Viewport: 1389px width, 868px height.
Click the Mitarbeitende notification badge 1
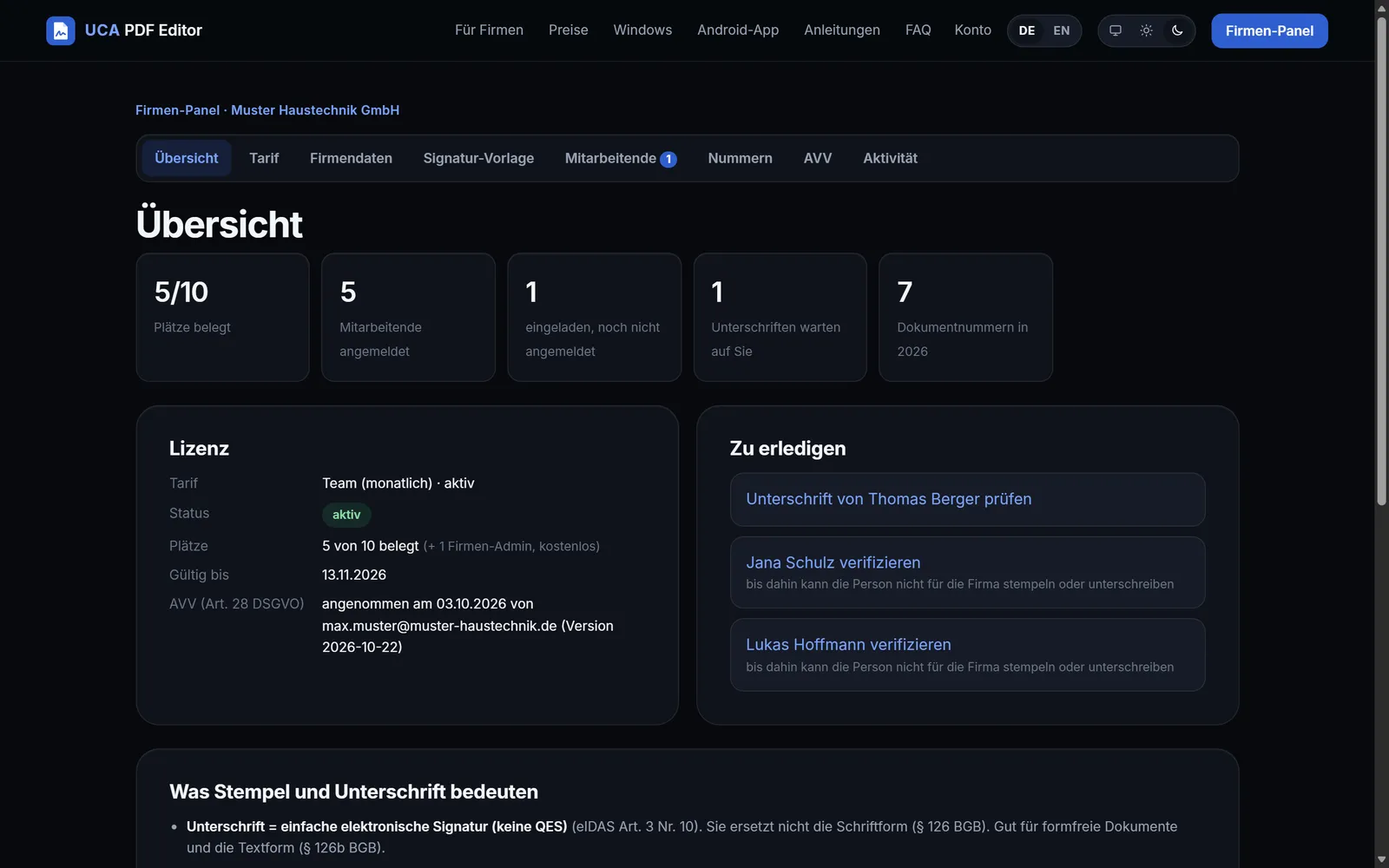coord(668,159)
